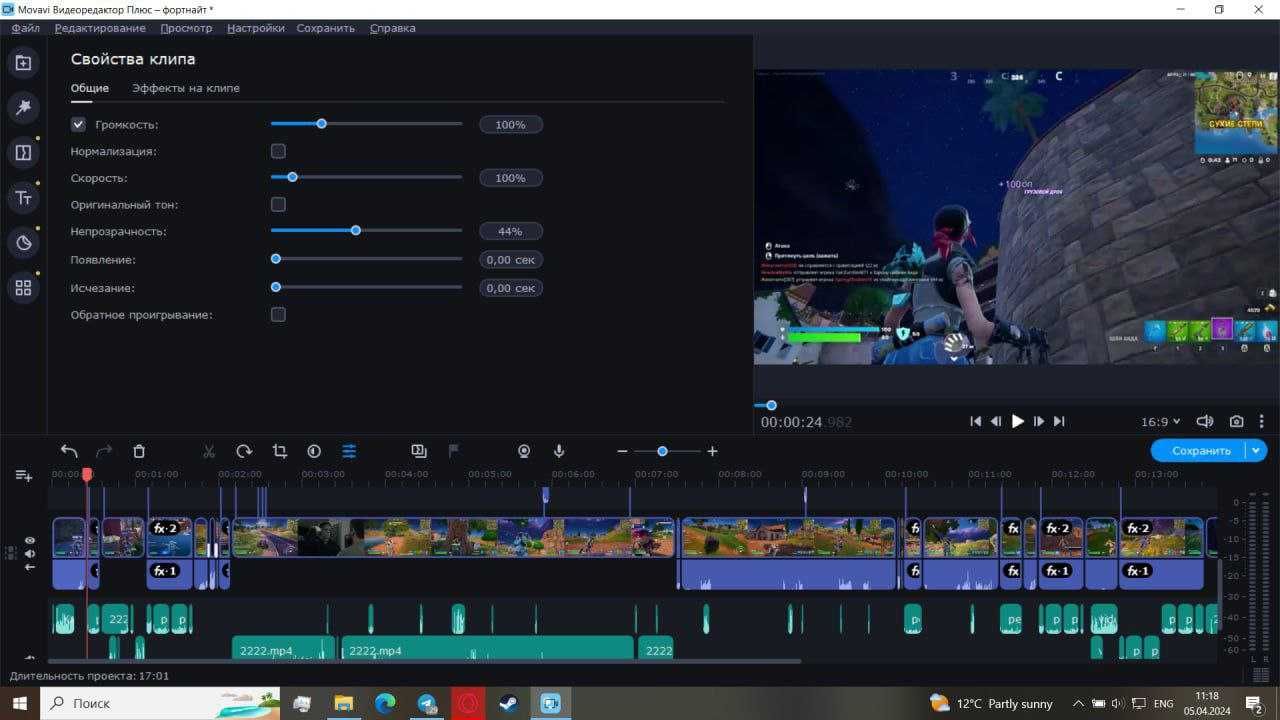The width and height of the screenshot is (1280, 720).
Task: Adjust the Непрозрачность opacity slider
Action: point(366,231)
